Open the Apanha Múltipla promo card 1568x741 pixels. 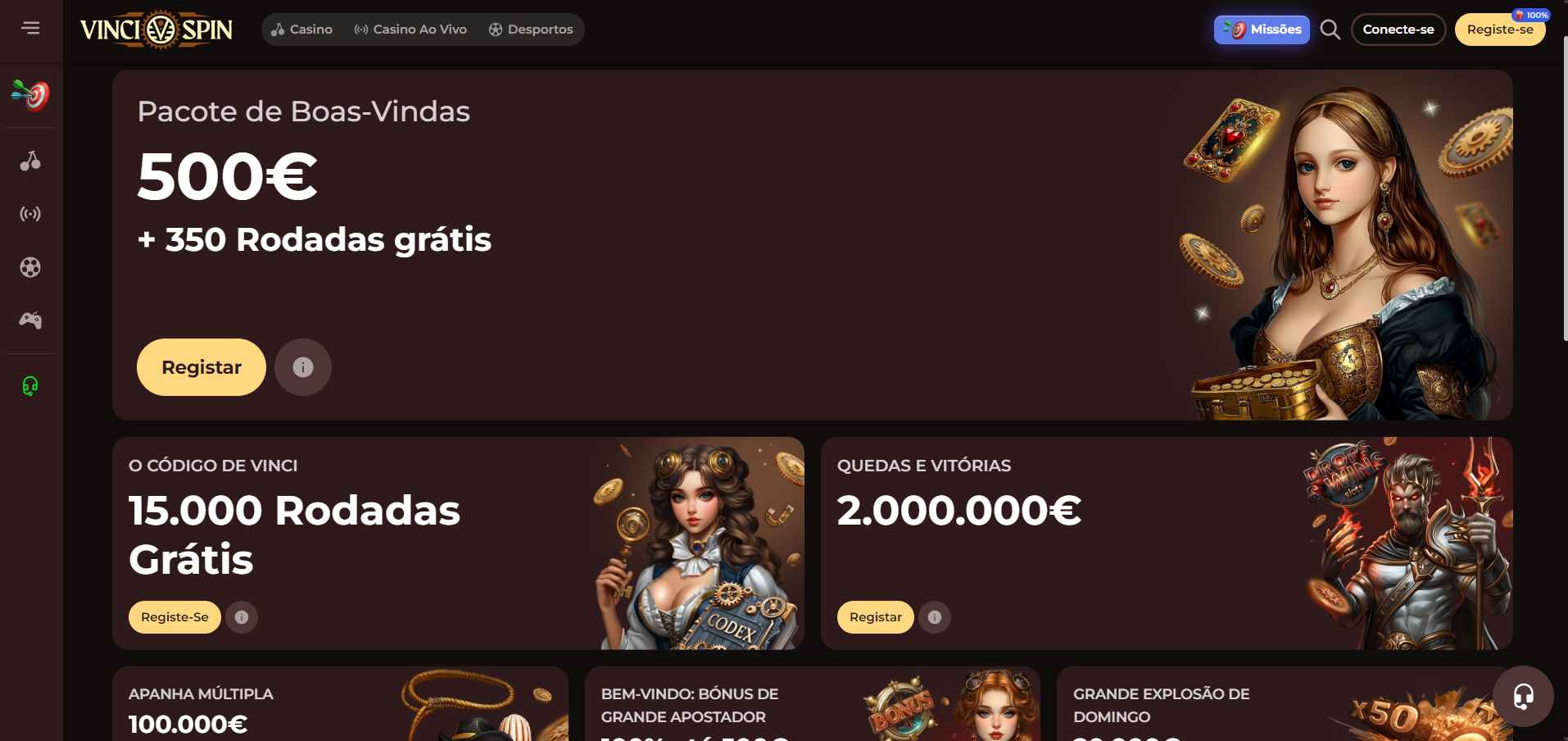(x=340, y=704)
